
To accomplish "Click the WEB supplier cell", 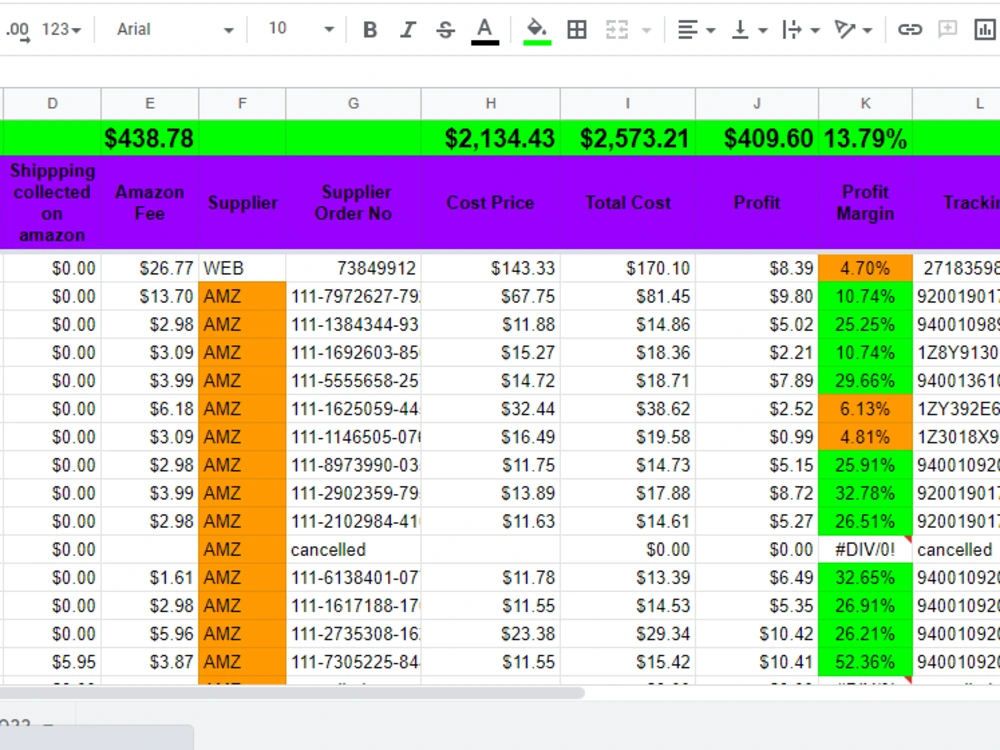I will coord(242,268).
